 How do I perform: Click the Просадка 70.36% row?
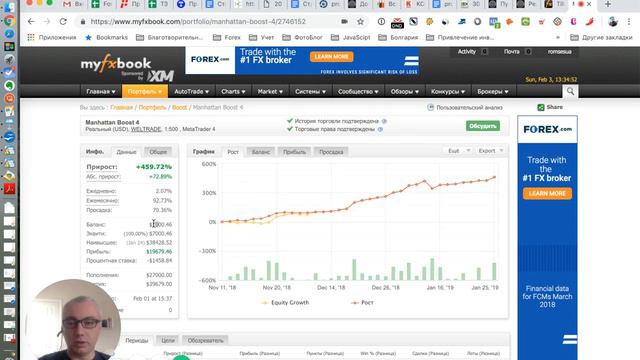tap(129, 210)
